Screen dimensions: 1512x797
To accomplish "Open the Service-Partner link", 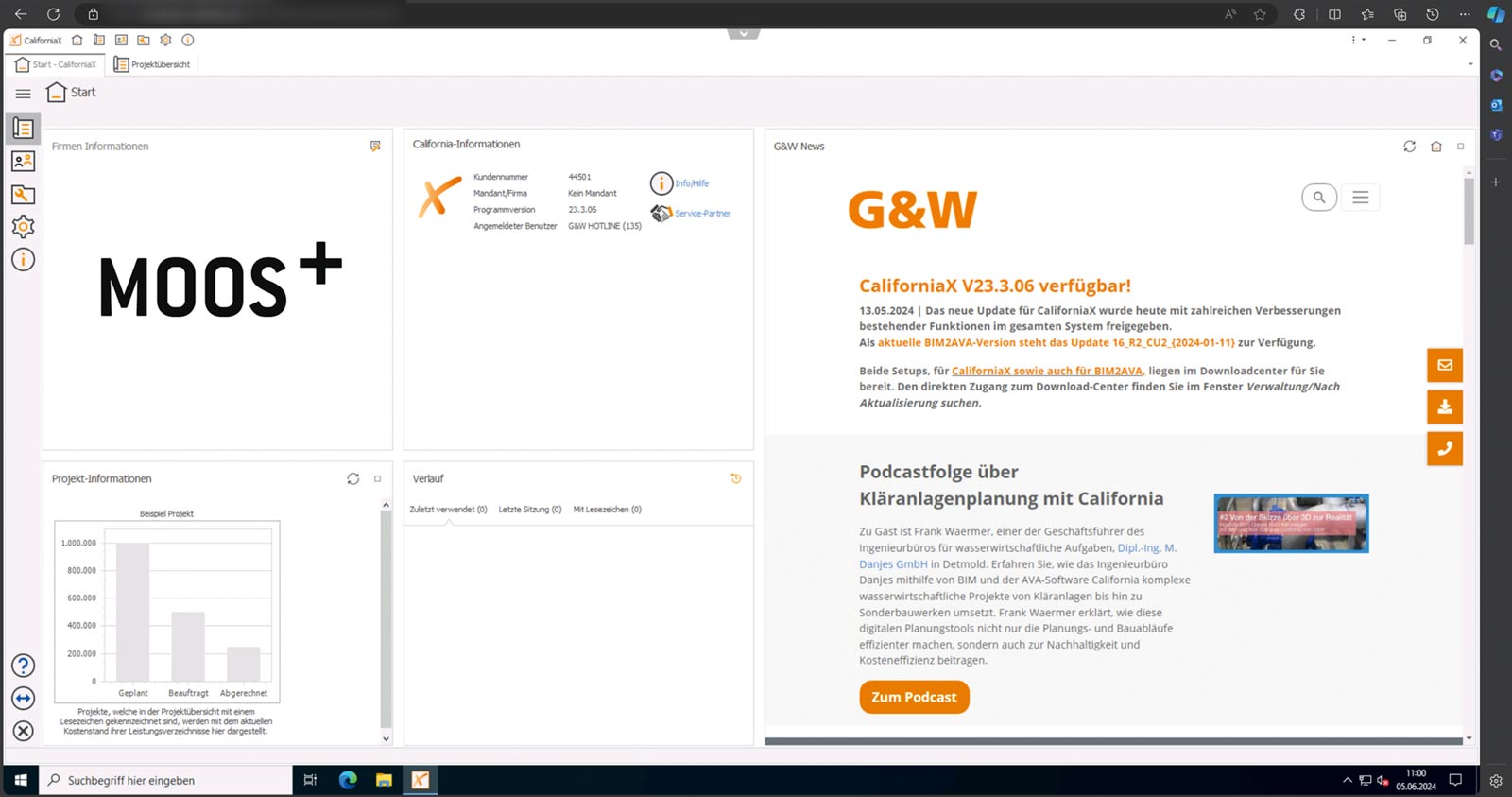I will pyautogui.click(x=702, y=214).
